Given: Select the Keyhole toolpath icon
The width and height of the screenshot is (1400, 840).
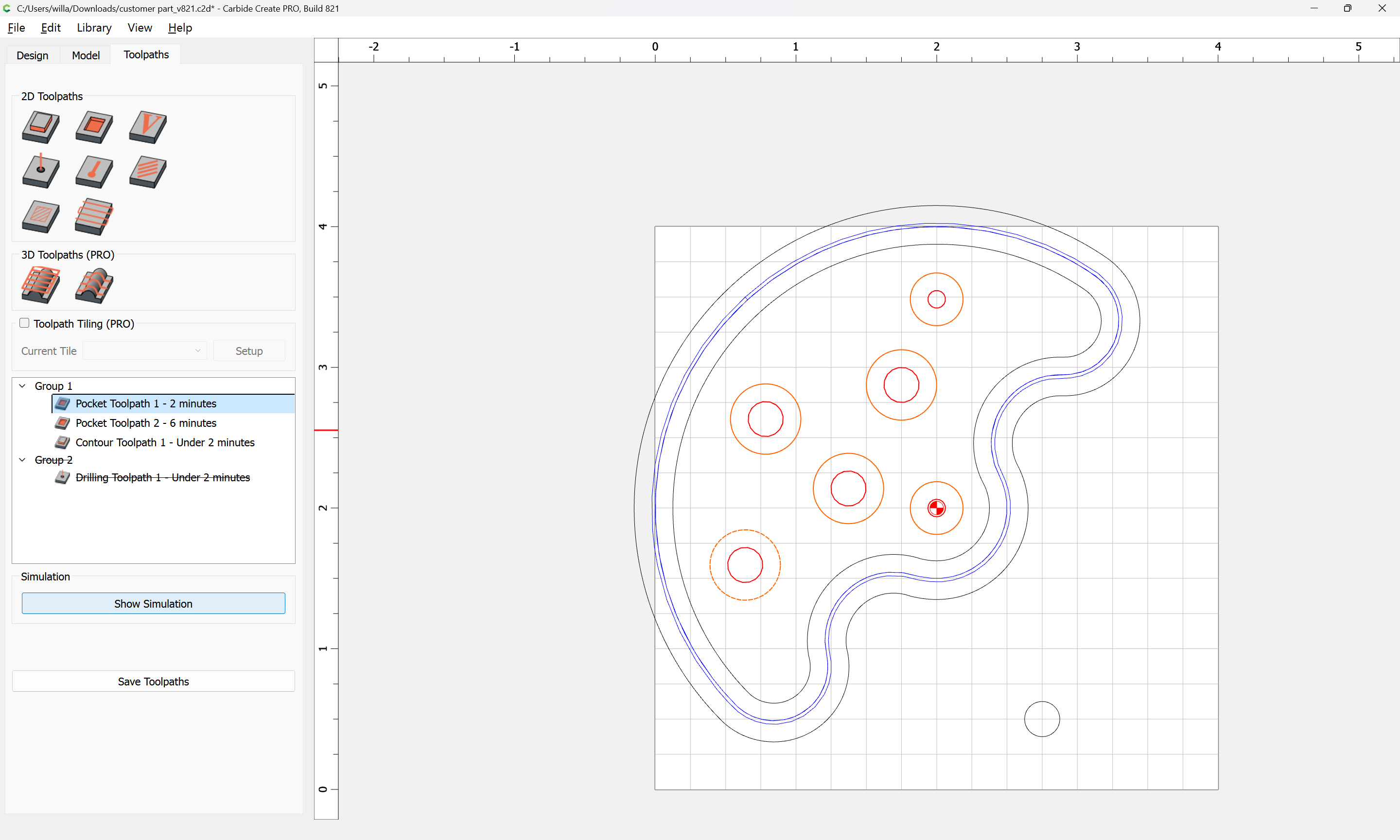Looking at the screenshot, I should pos(94,172).
